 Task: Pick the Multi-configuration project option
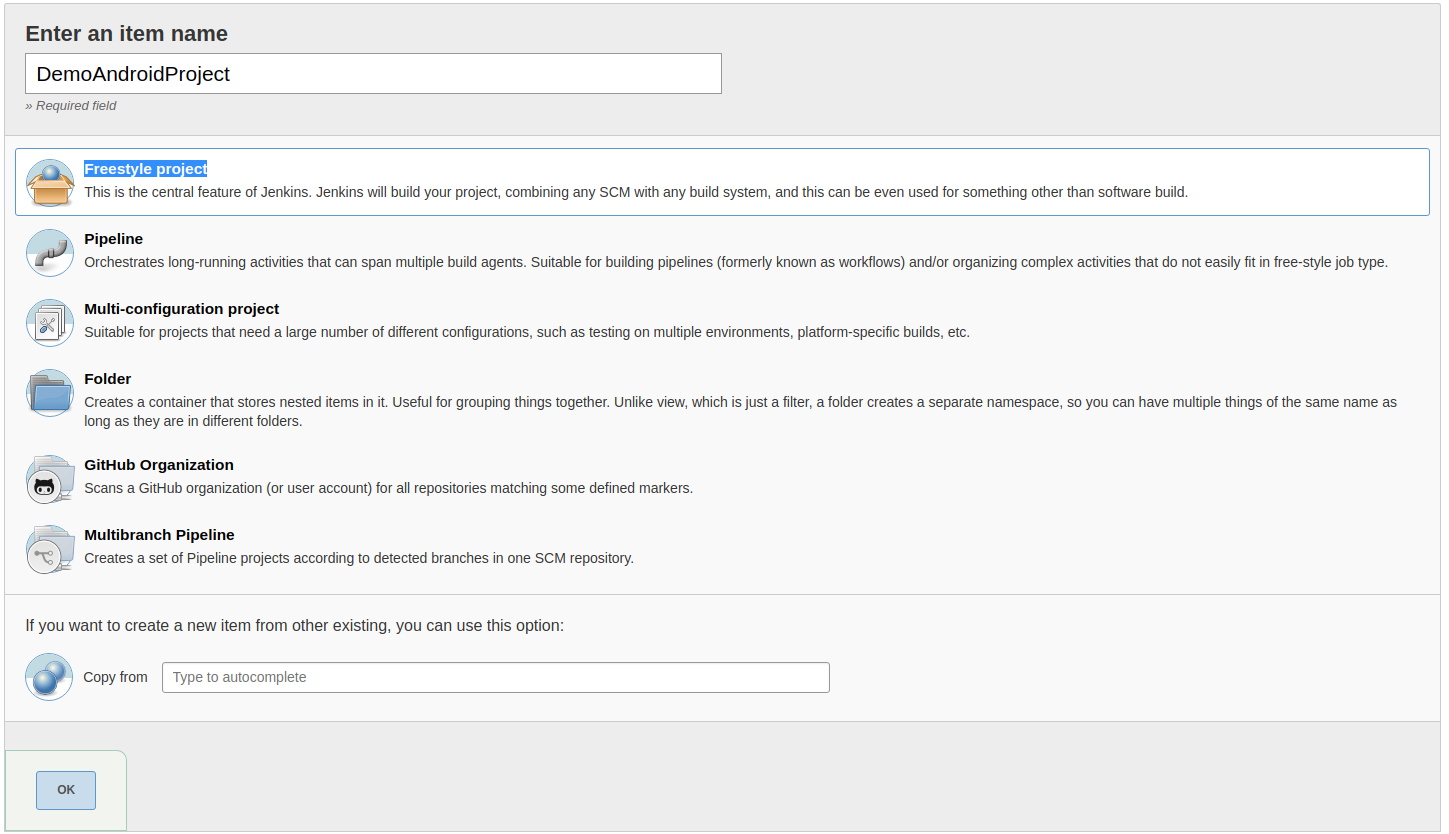(x=181, y=309)
